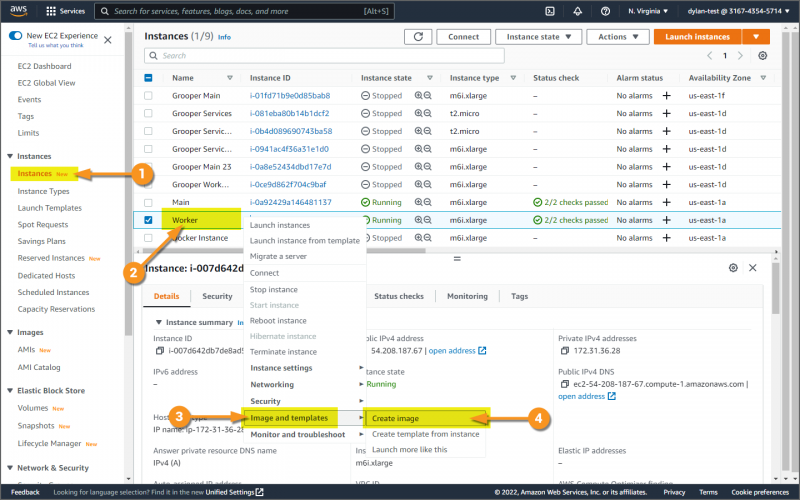This screenshot has height=500, width=800.
Task: Uncheck the Worker instance checkbox
Action: pyautogui.click(x=148, y=220)
